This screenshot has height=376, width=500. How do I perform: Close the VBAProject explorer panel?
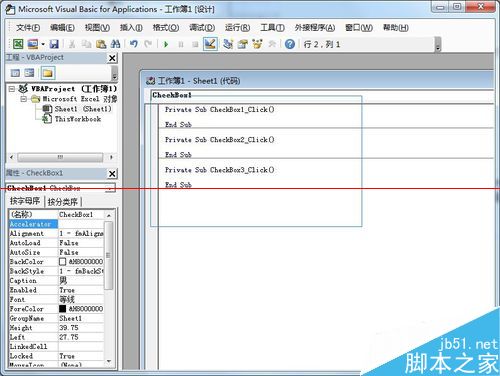pyautogui.click(x=112, y=58)
